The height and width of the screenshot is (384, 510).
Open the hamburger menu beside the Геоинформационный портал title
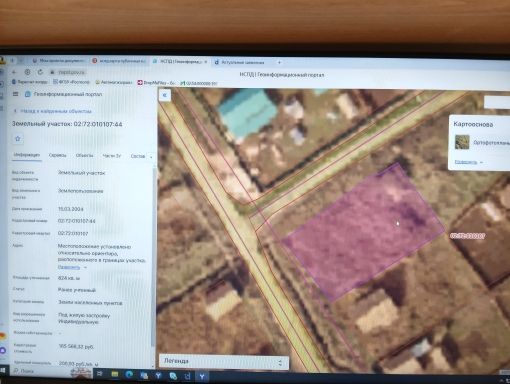tap(15, 94)
